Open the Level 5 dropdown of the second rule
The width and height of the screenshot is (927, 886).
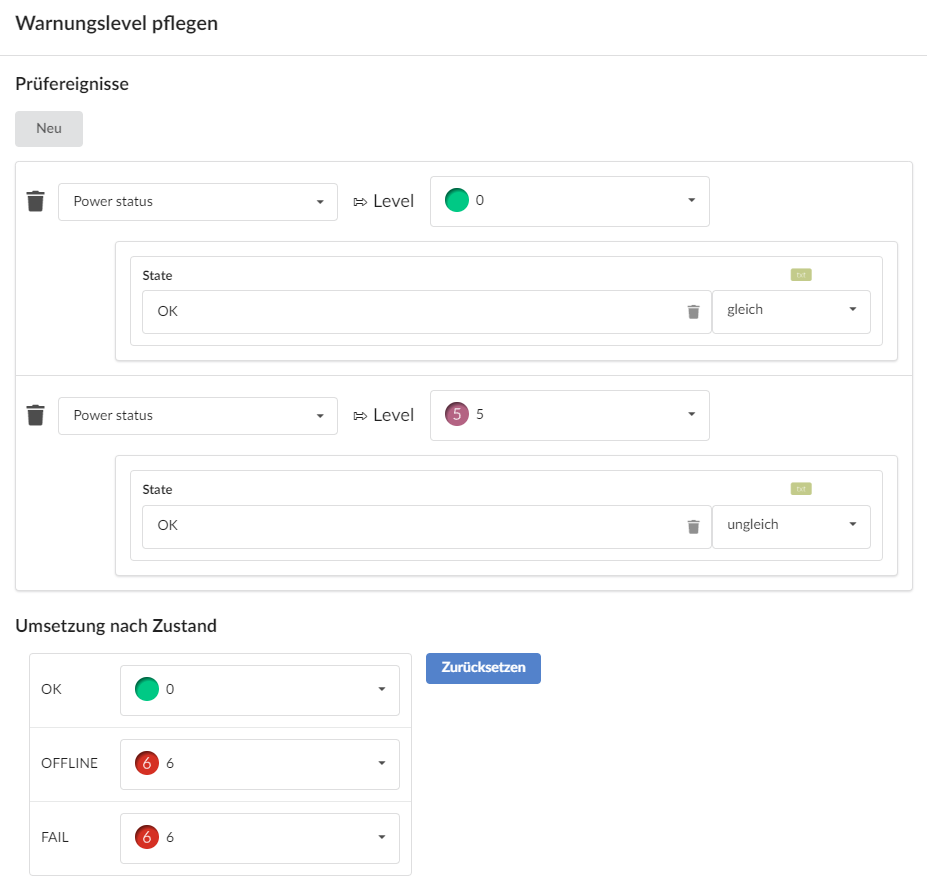[x=569, y=415]
